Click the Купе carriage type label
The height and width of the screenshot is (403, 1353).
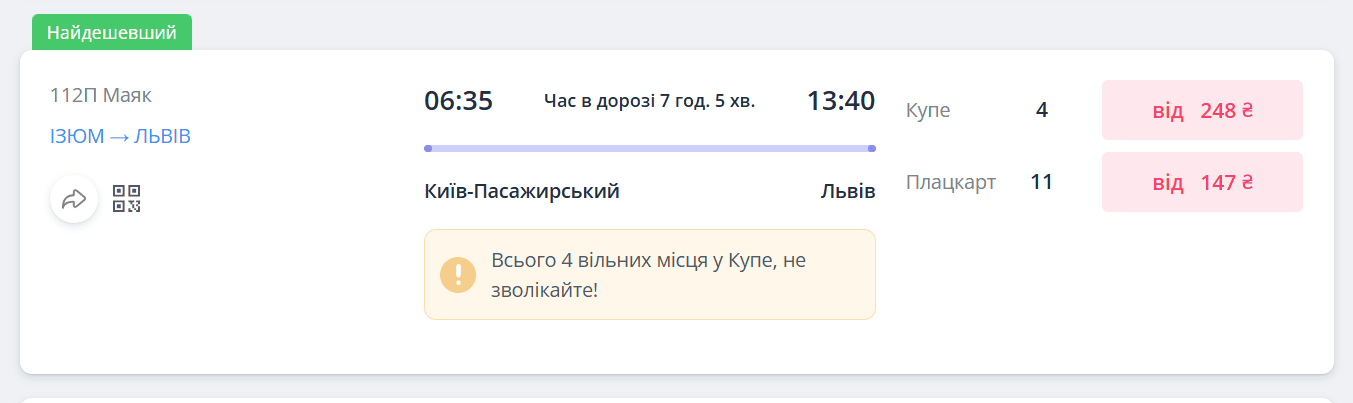[928, 110]
